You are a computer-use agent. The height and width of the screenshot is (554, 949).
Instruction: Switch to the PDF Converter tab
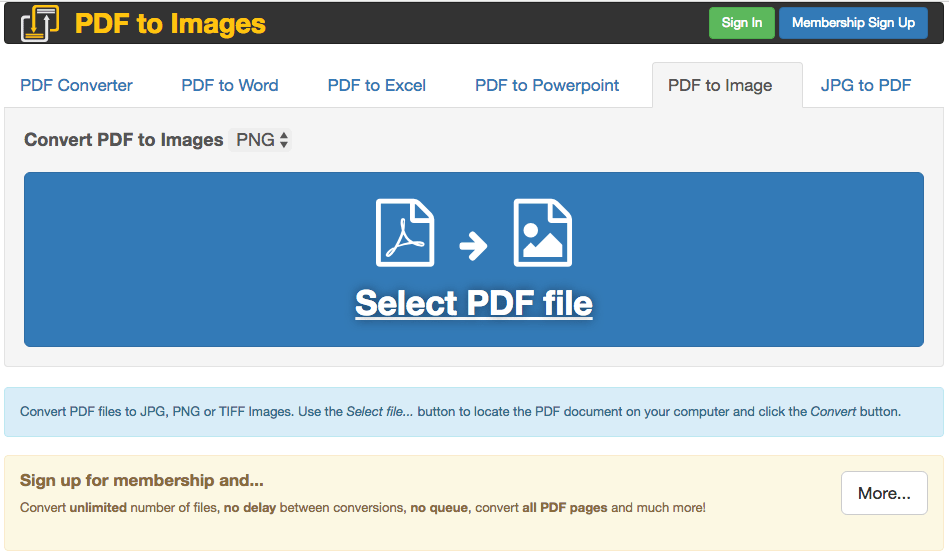[x=76, y=85]
